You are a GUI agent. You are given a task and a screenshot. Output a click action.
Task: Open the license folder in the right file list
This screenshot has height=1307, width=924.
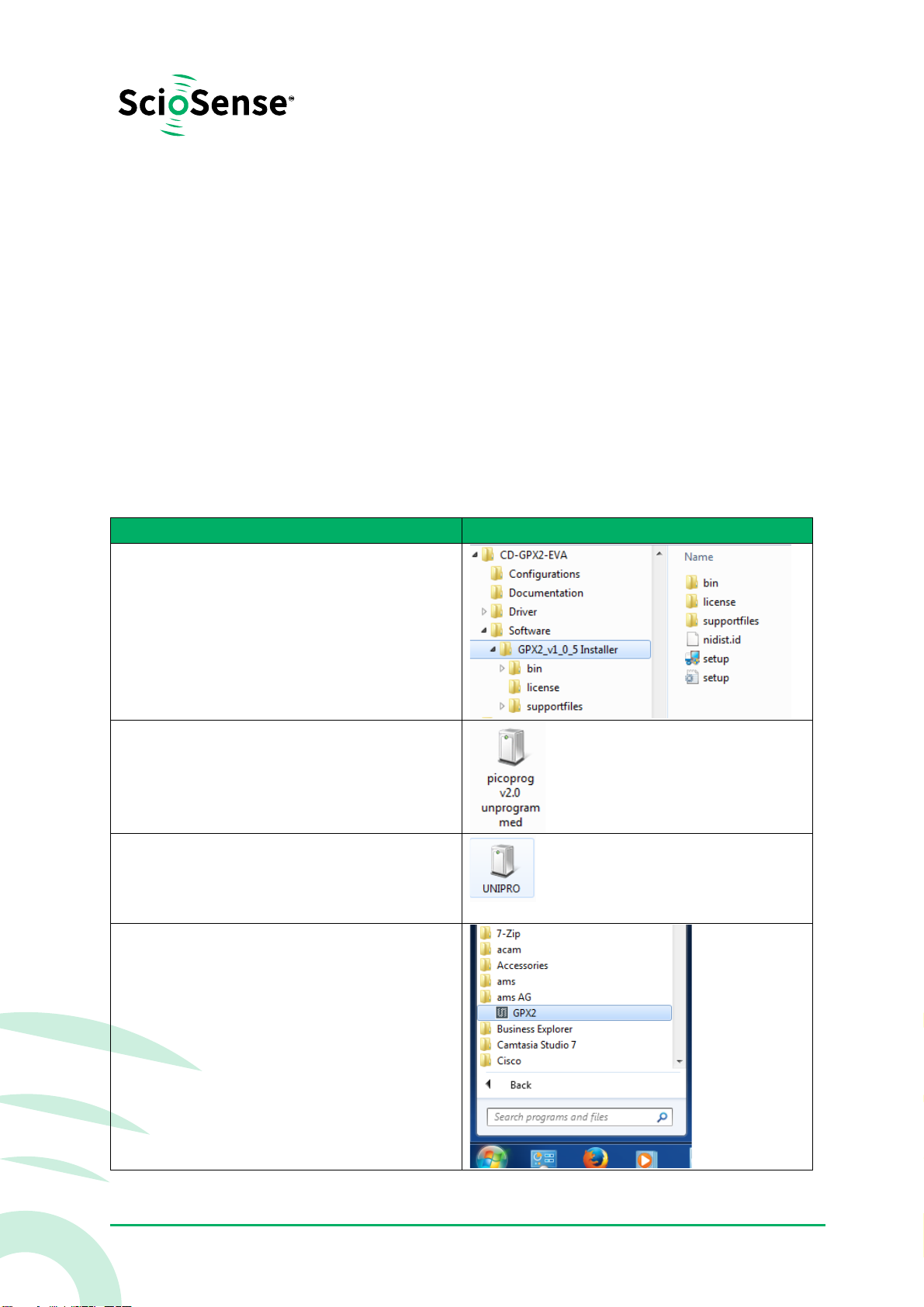(710, 602)
